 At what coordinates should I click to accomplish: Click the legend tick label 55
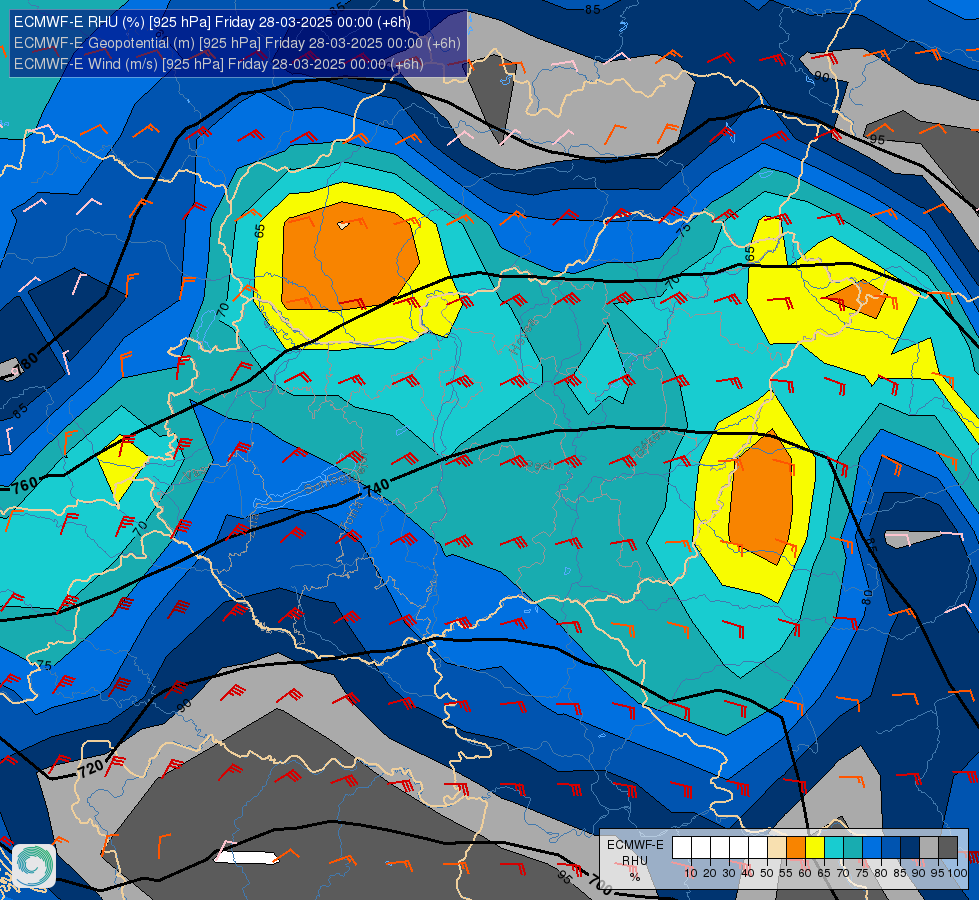click(786, 873)
